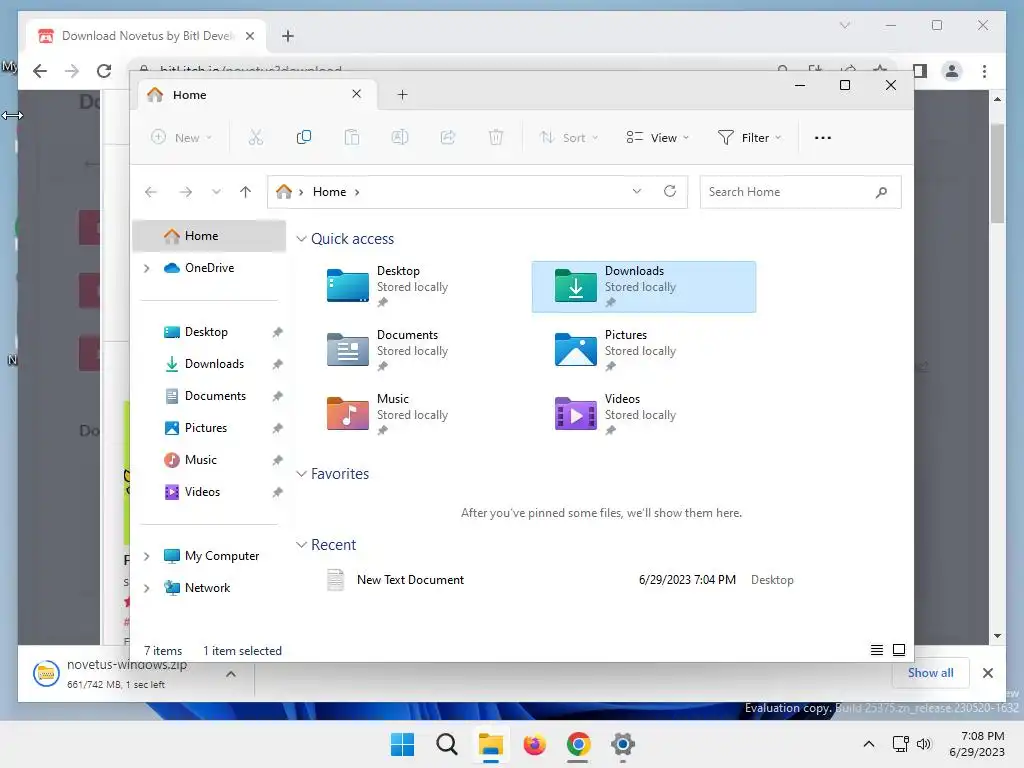
Task: Open the Sort dropdown
Action: [569, 137]
